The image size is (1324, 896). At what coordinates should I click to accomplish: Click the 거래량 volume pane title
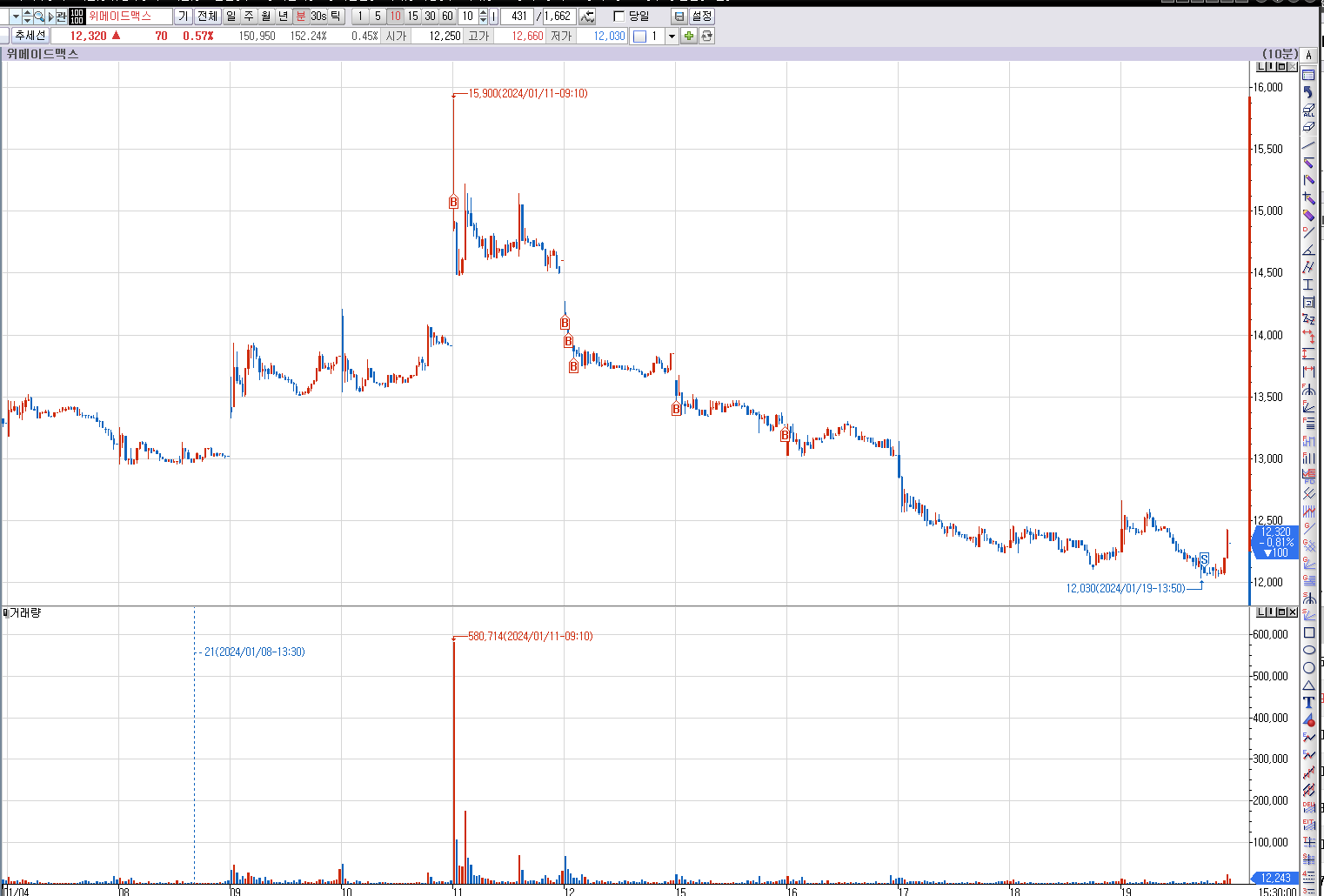[24, 613]
